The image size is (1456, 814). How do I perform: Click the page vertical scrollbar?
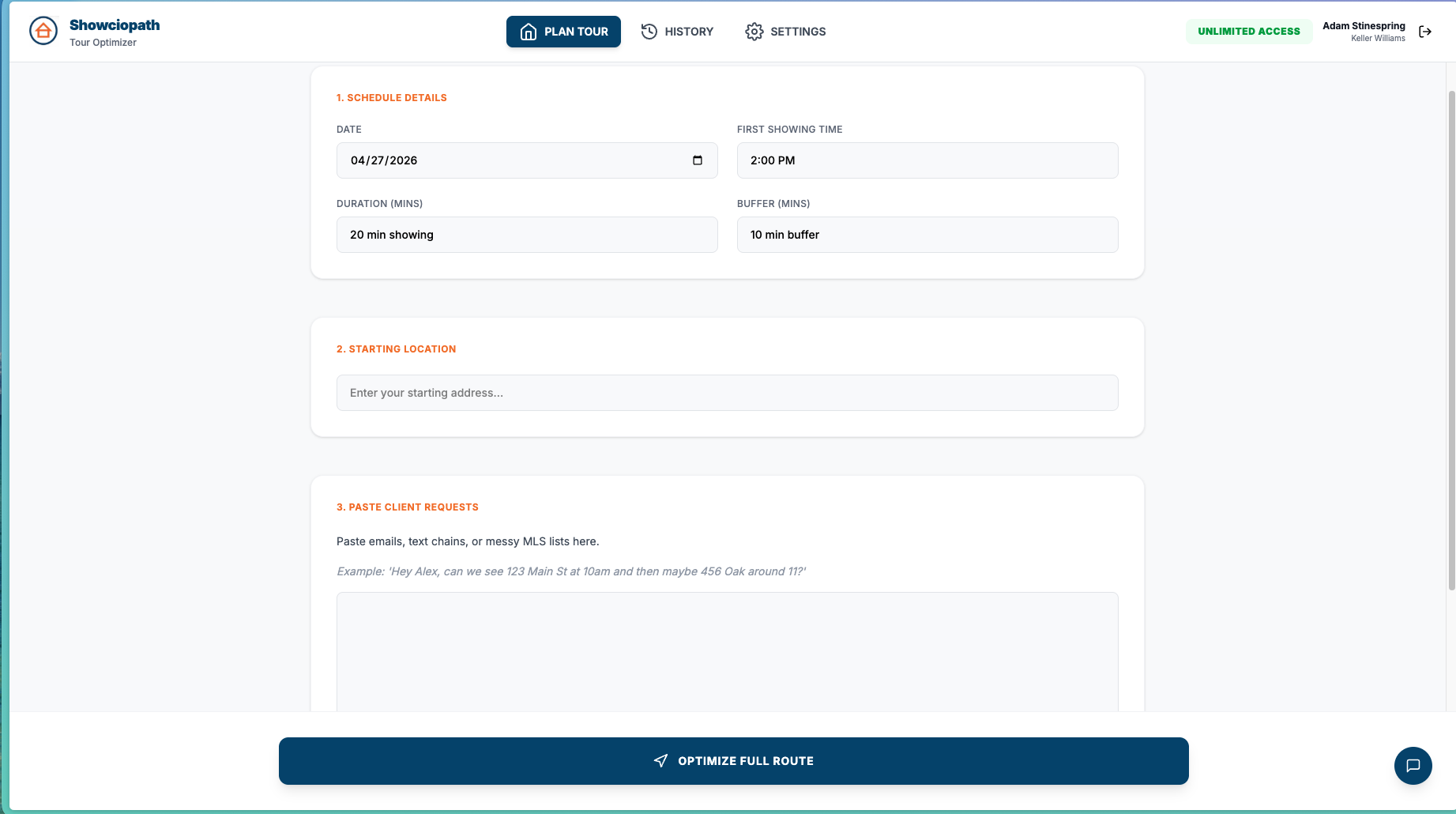click(x=1451, y=340)
